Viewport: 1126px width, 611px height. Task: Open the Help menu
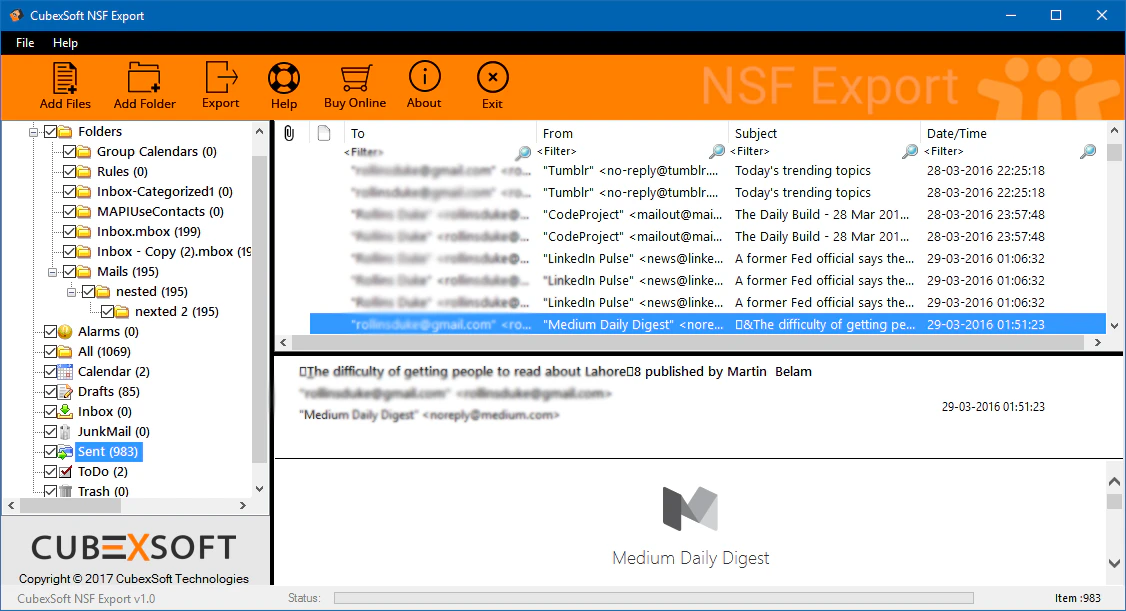[x=66, y=43]
